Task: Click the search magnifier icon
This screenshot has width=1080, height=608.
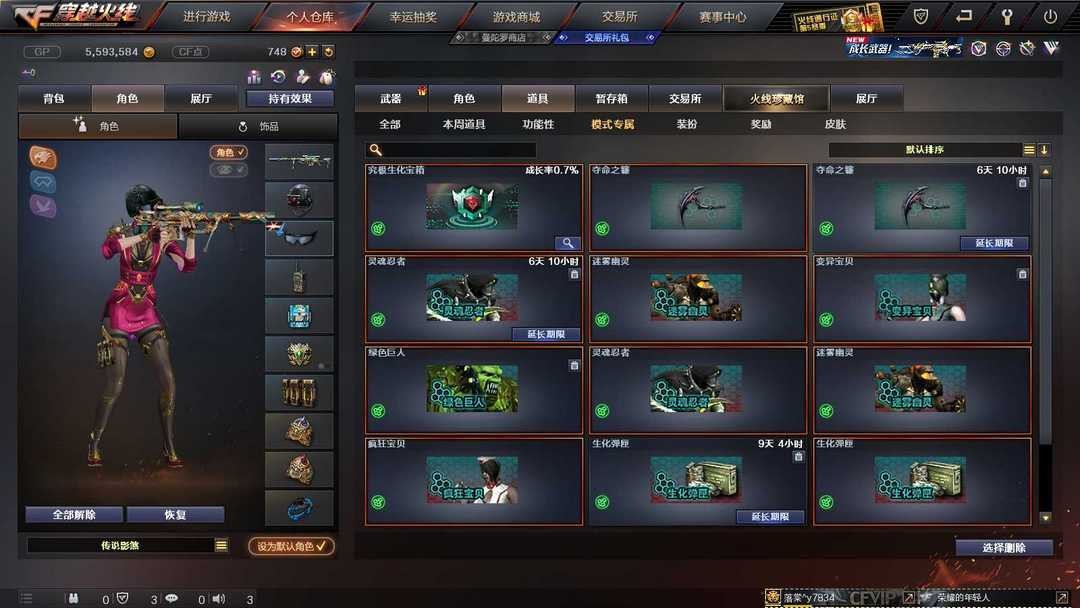Action: (375, 149)
